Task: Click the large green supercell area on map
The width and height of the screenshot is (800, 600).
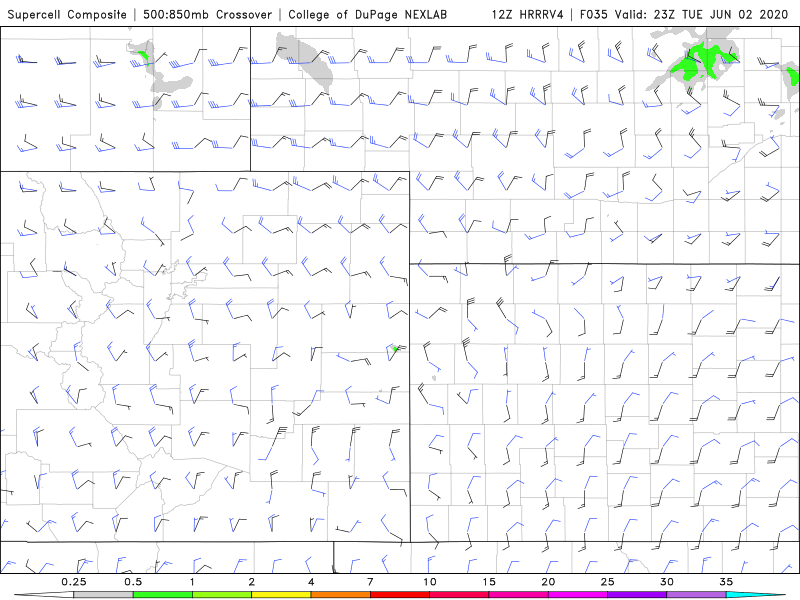Action: pyautogui.click(x=703, y=62)
